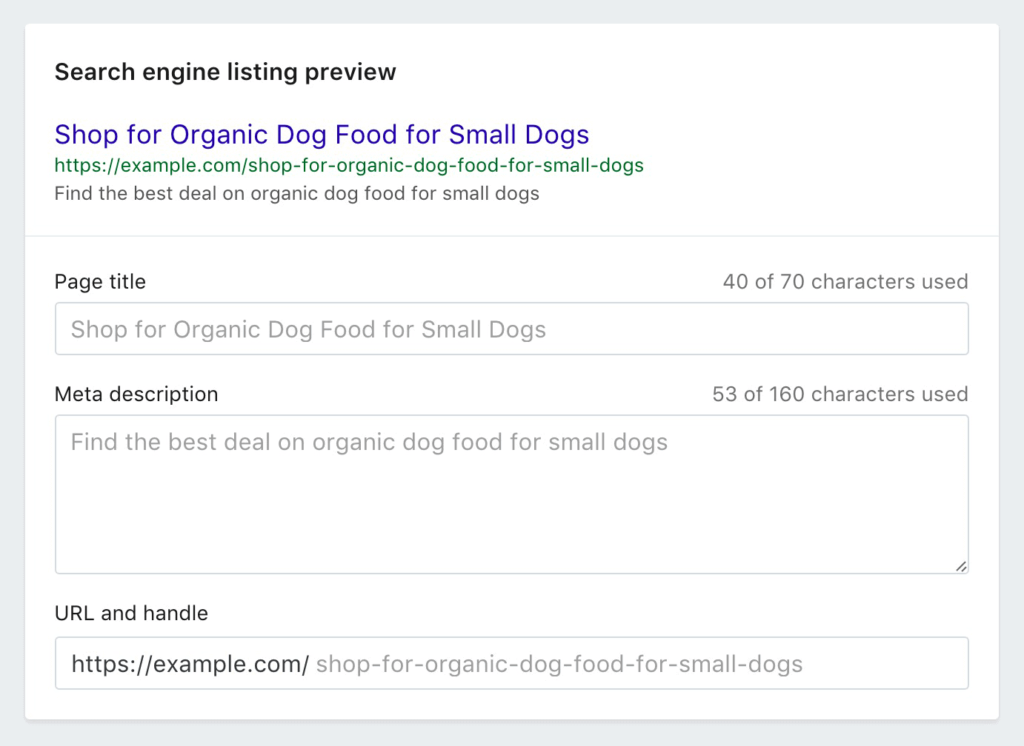Viewport: 1024px width, 746px height.
Task: Select the URL and handle label
Action: pos(131,613)
